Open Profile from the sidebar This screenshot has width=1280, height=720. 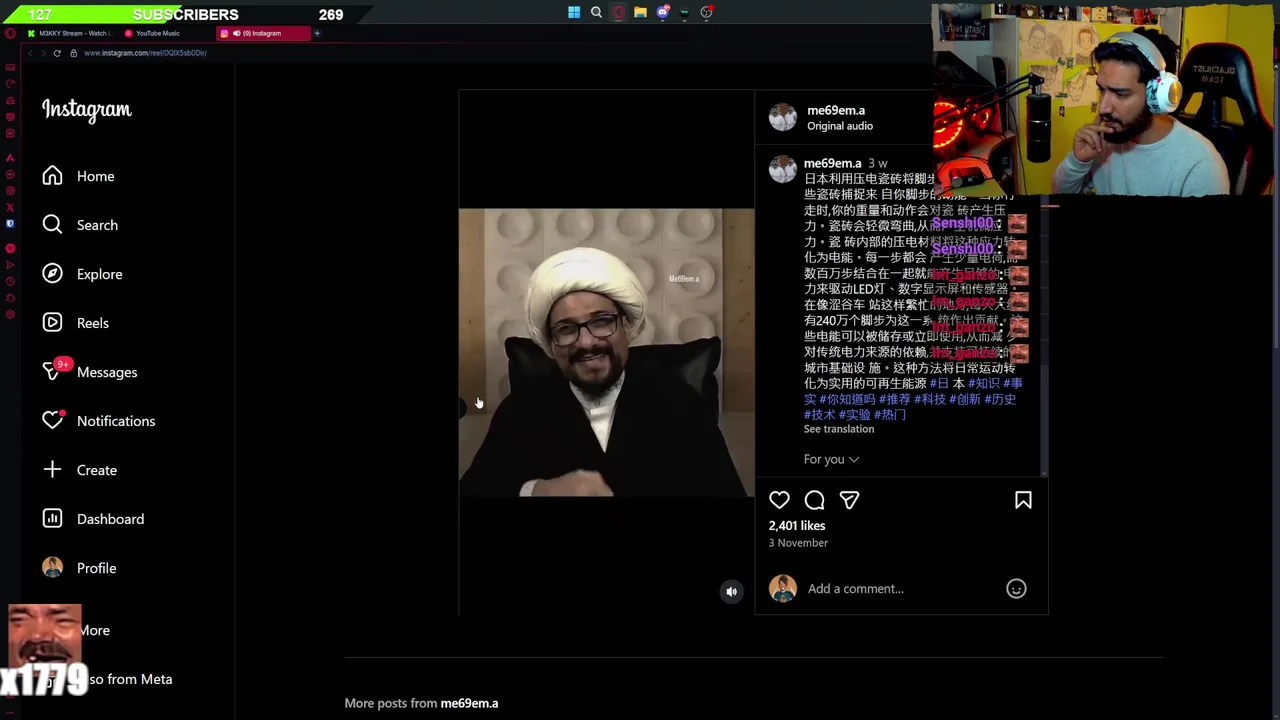[80, 568]
